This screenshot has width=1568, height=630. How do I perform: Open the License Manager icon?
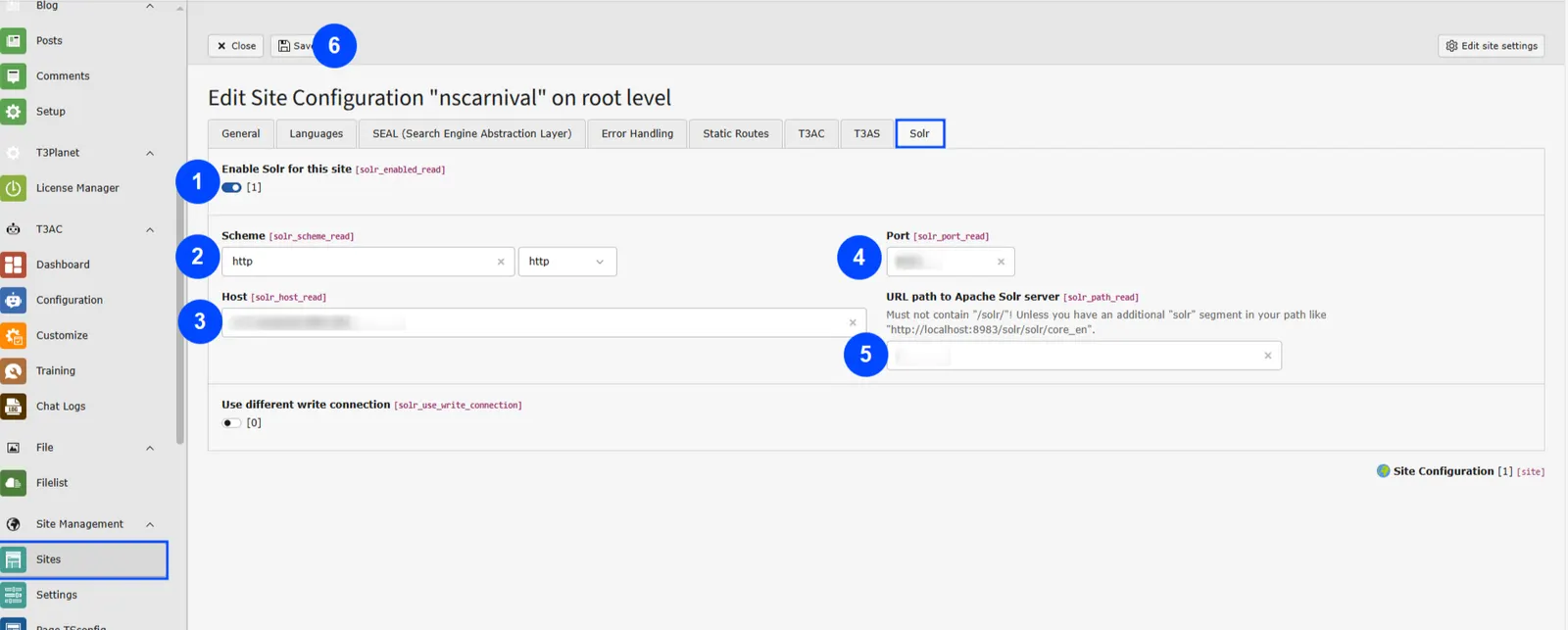click(x=14, y=188)
